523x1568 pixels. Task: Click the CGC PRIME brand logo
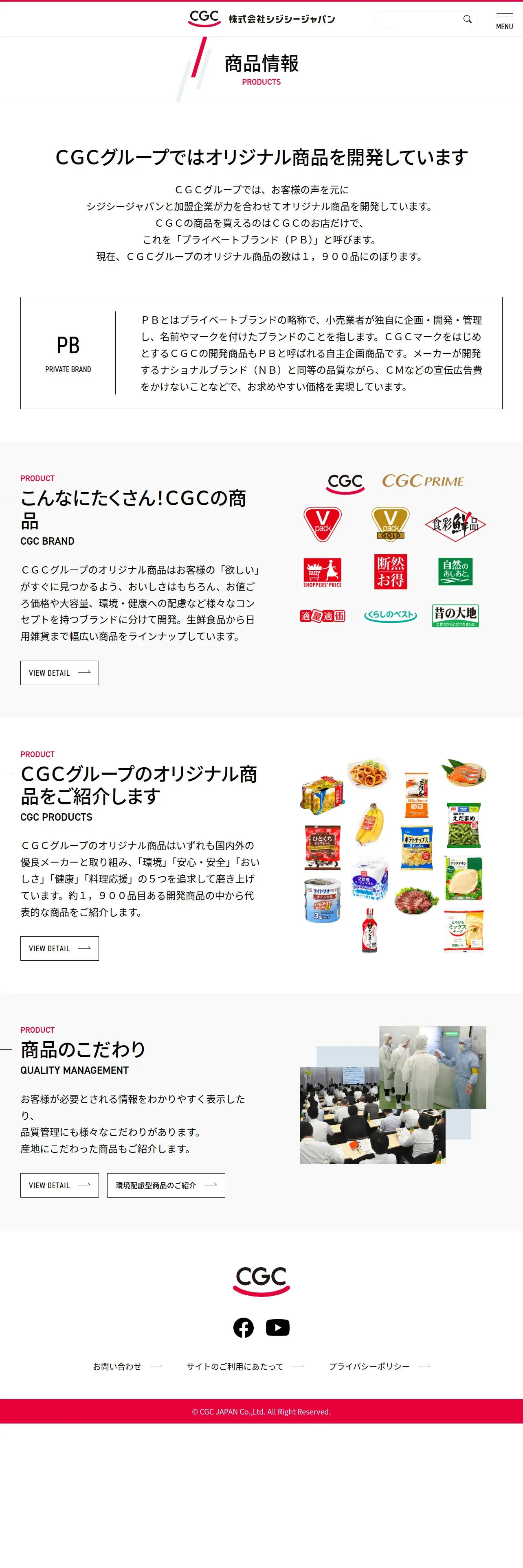pos(423,481)
